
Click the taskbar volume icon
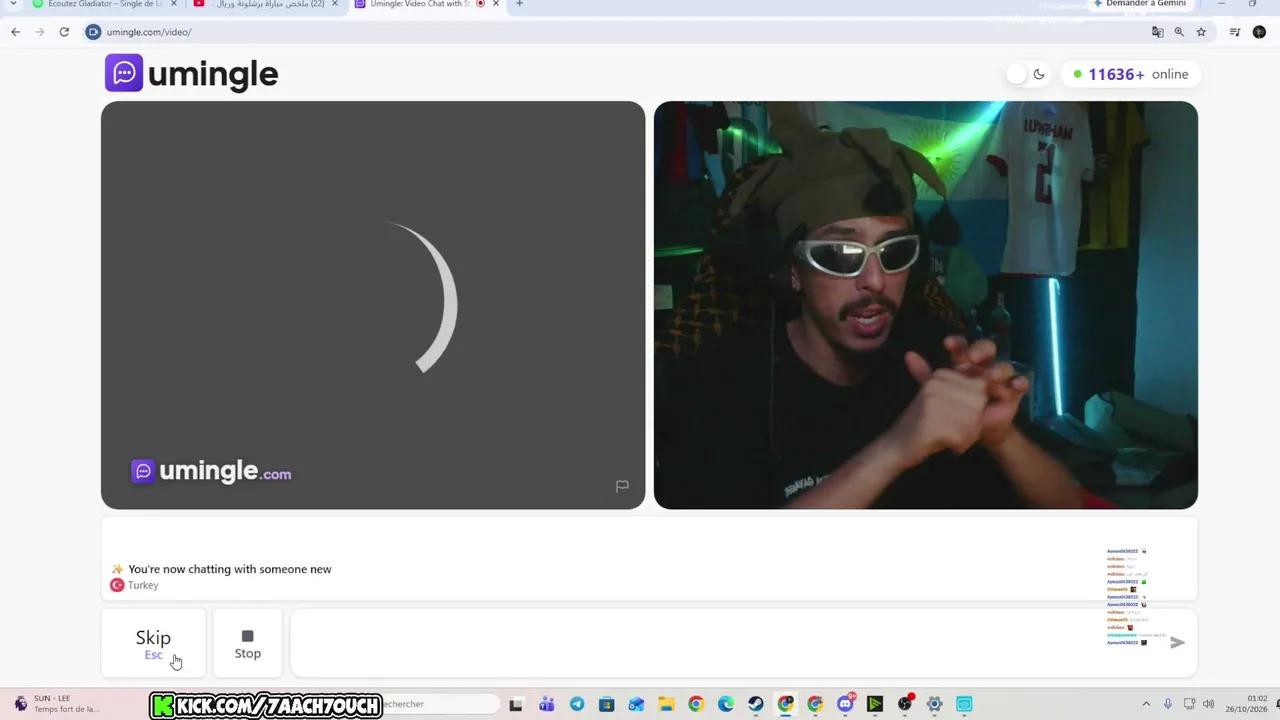tap(1209, 704)
